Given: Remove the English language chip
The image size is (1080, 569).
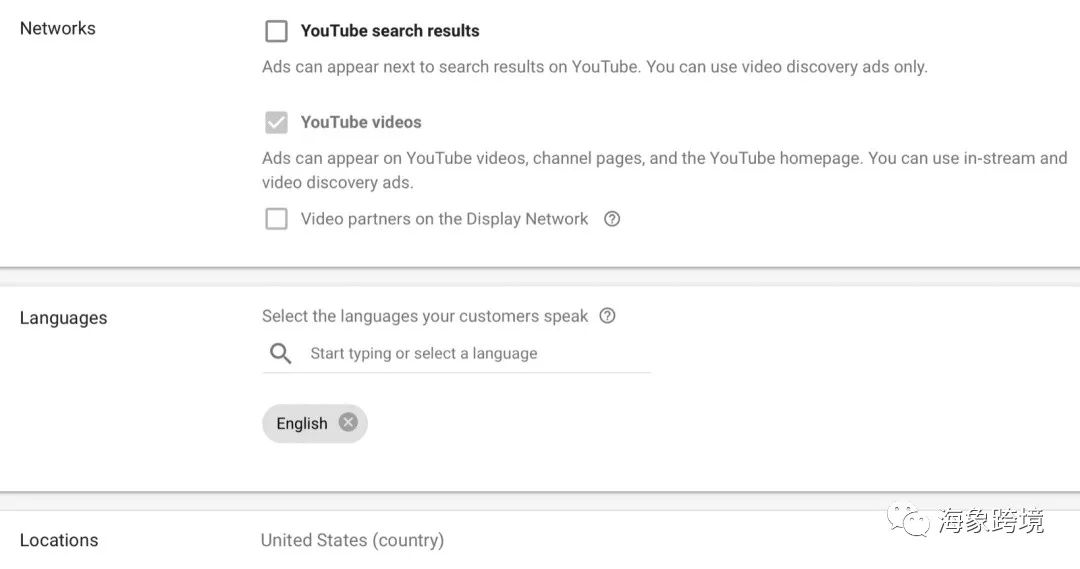Looking at the screenshot, I should (349, 422).
